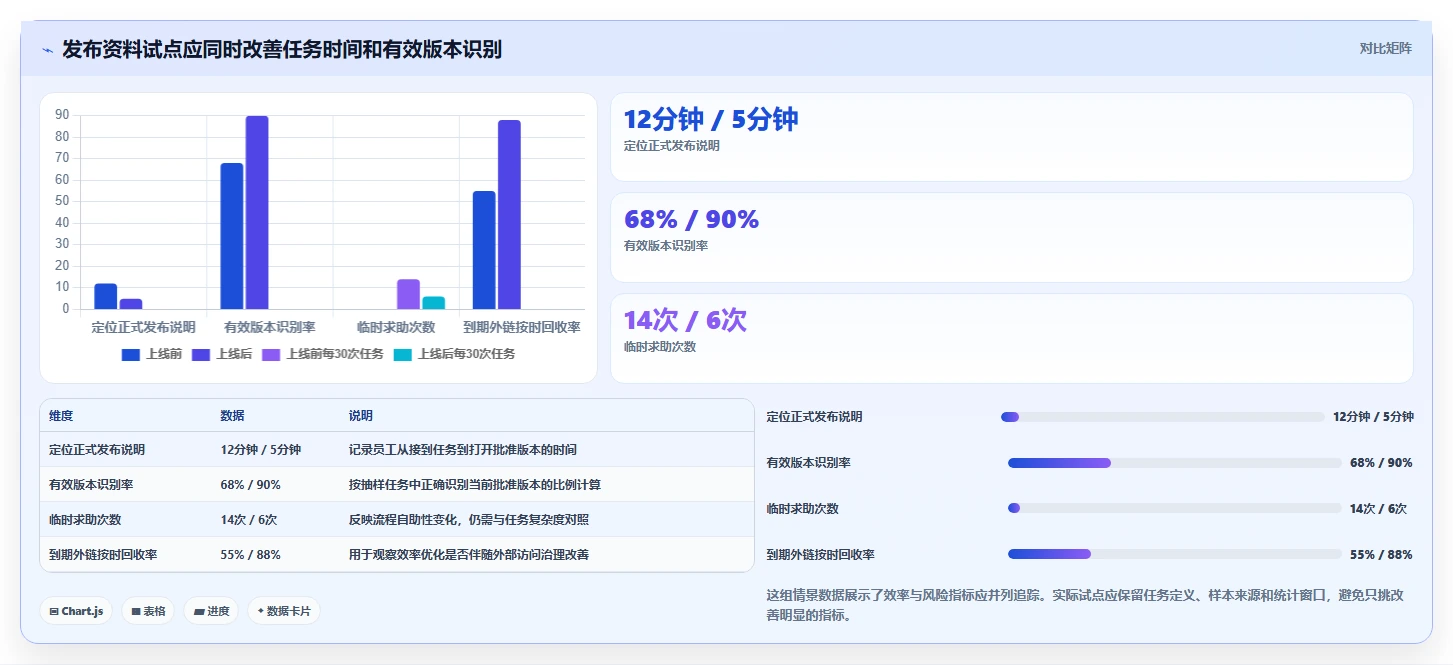Click the description starting 记录员工从接到任务
1453x665 pixels.
pyautogui.click(x=463, y=450)
